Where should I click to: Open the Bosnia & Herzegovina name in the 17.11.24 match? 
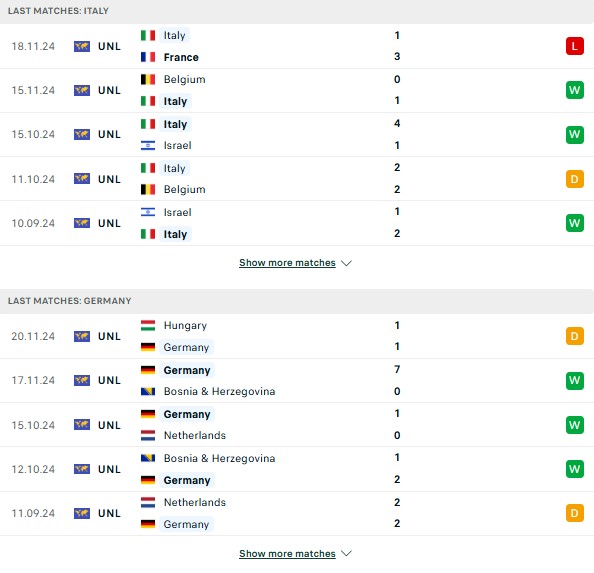[219, 391]
